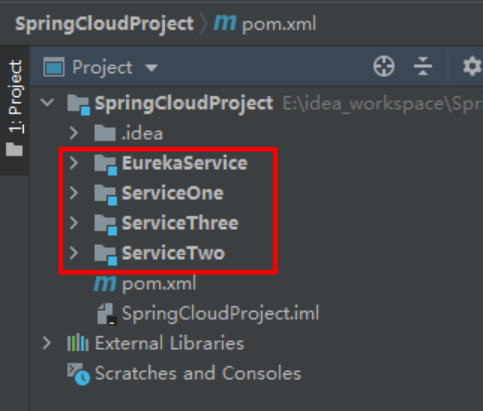Expand the .idea folder
483x411 pixels.
(74, 133)
